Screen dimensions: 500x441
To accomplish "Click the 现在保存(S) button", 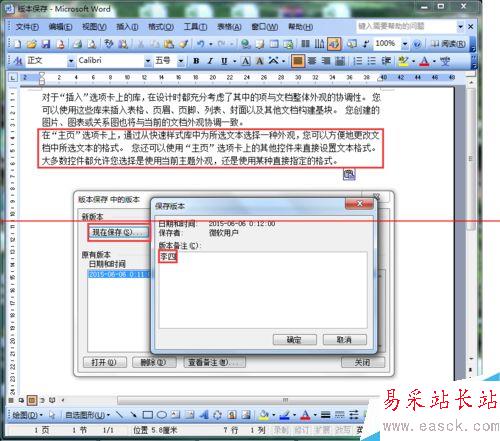I will click(x=119, y=232).
